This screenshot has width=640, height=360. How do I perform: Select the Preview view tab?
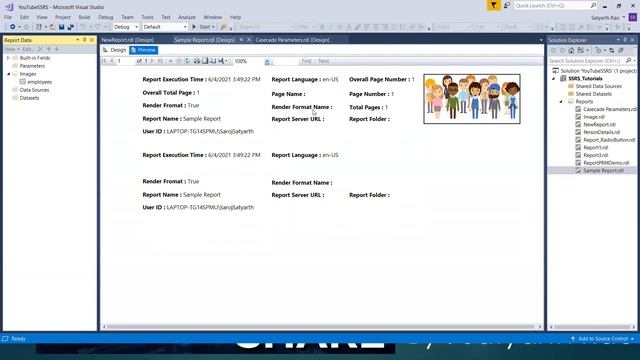(143, 50)
